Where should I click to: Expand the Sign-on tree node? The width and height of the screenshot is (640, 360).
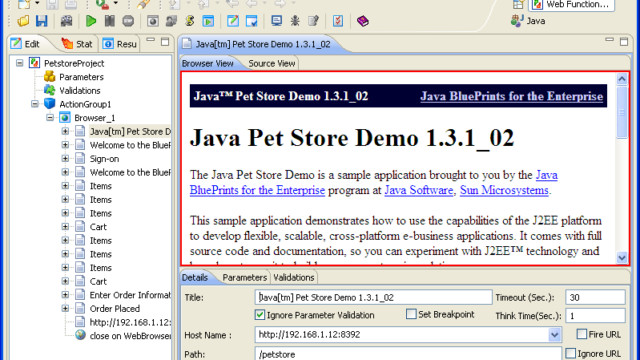point(65,158)
